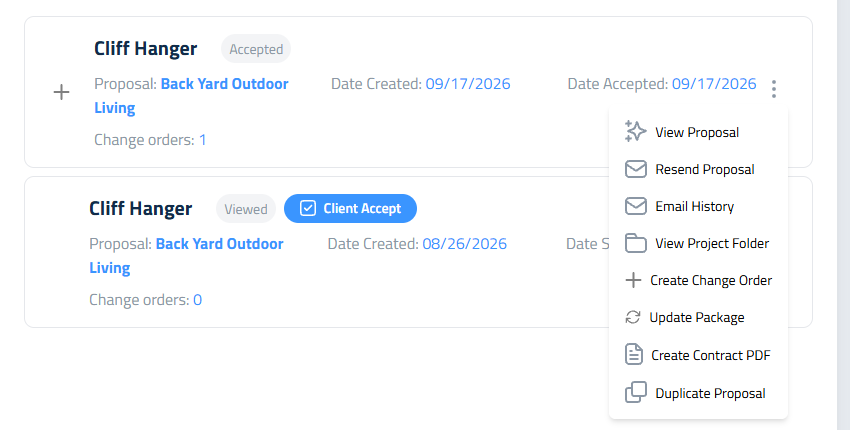This screenshot has height=430, width=850.
Task: Click the Create Change Order plus icon
Action: [633, 280]
